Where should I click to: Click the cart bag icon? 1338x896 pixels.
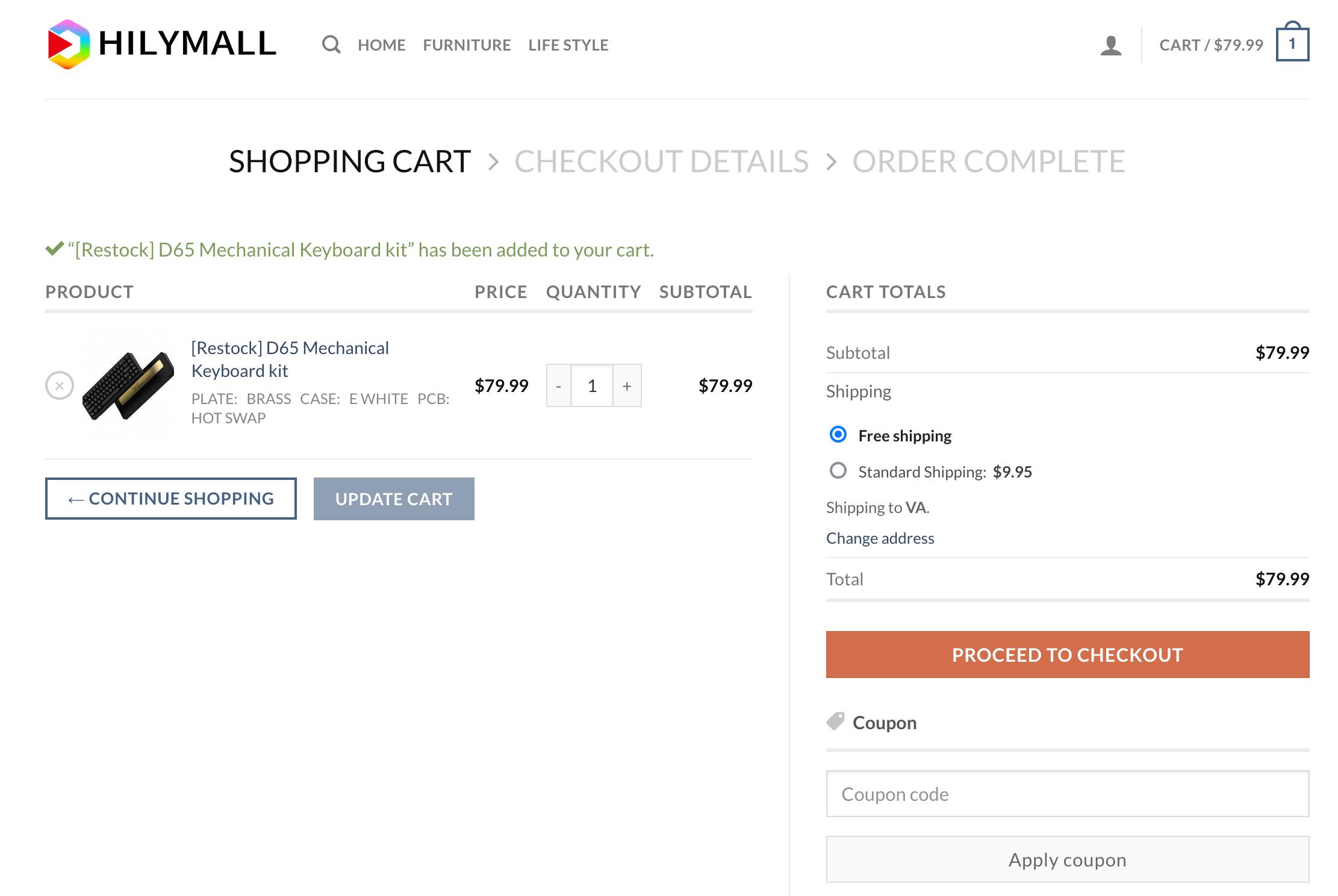click(x=1292, y=44)
